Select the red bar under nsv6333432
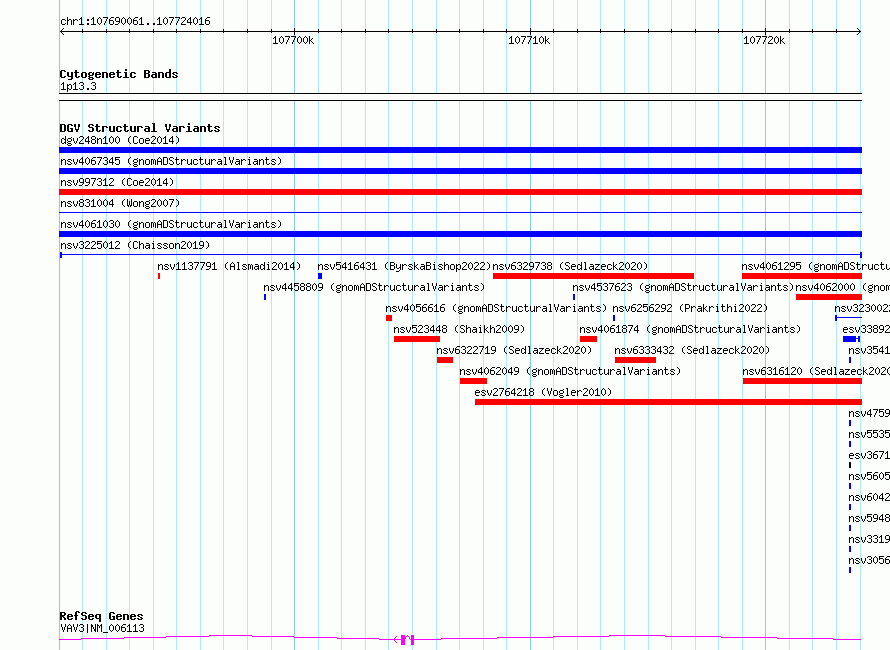 [635, 360]
